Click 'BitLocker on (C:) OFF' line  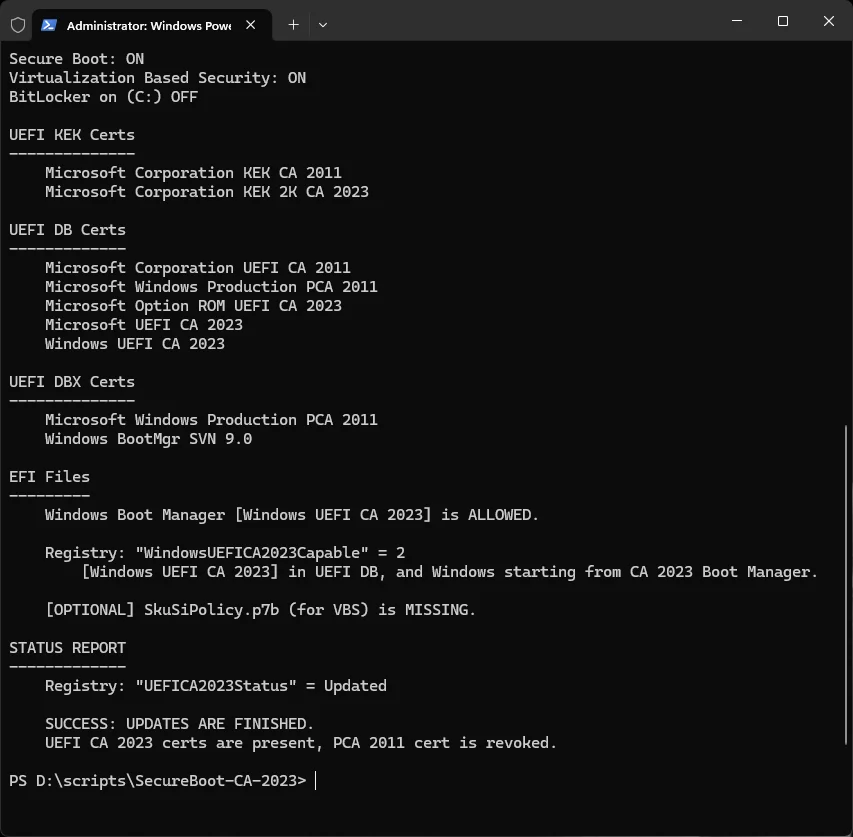(x=103, y=97)
